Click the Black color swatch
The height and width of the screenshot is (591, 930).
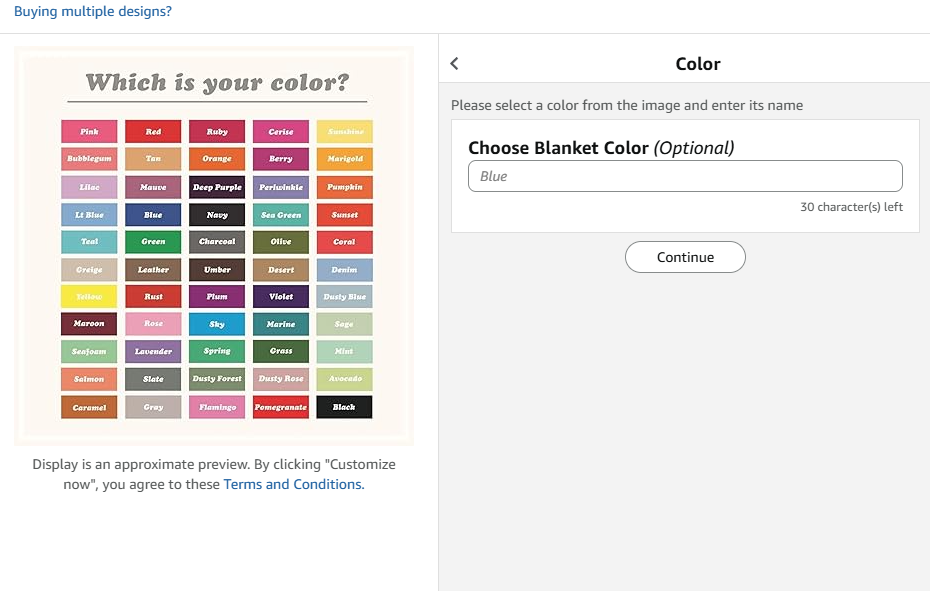[344, 407]
